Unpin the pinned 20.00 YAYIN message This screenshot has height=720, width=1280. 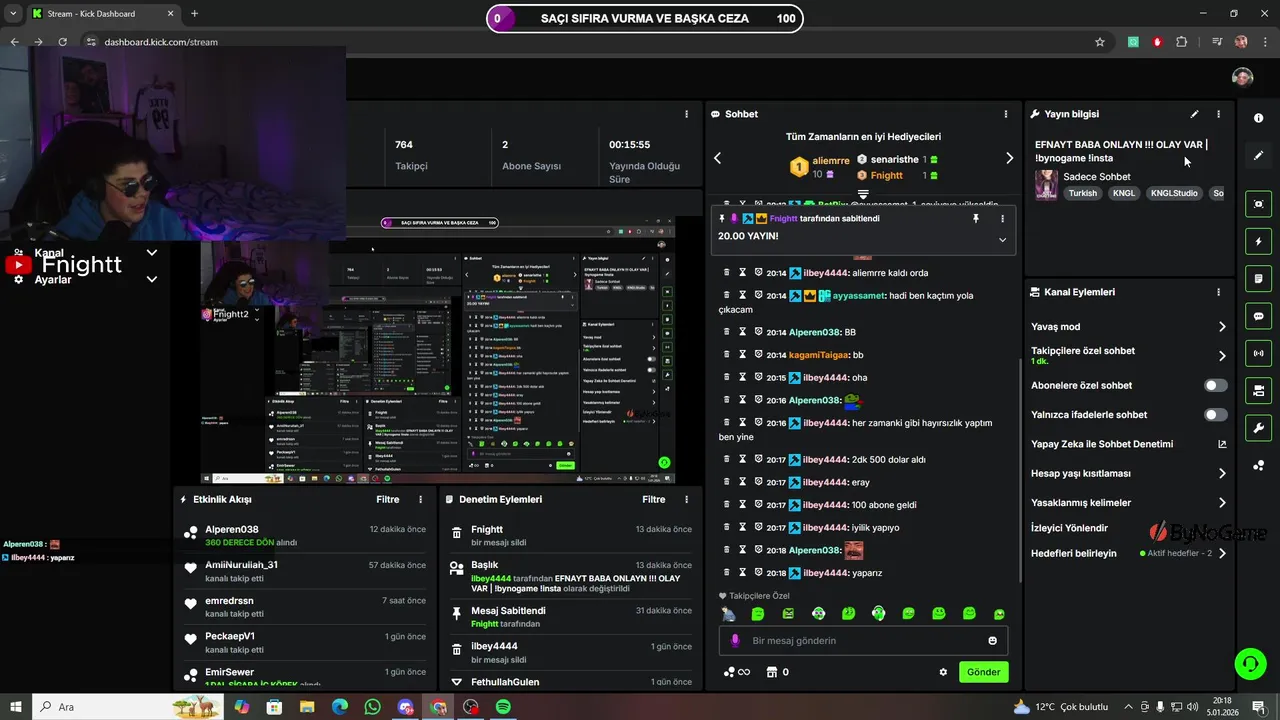coord(976,218)
